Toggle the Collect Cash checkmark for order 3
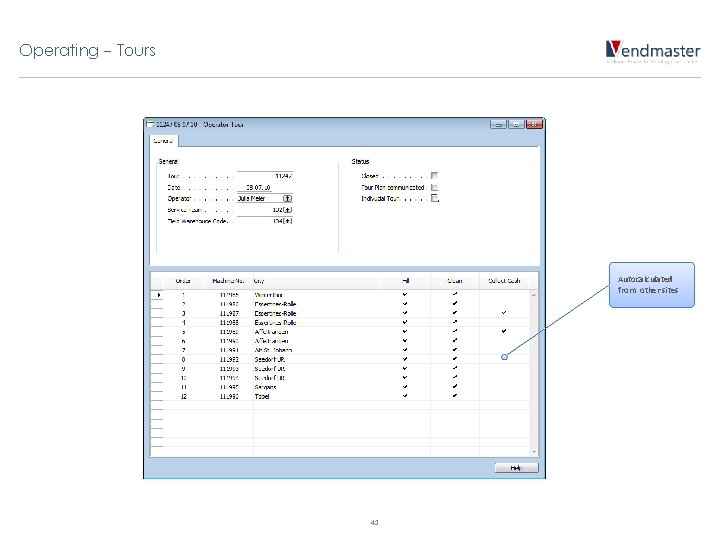Screen dimensions: 720x540 [x=504, y=313]
